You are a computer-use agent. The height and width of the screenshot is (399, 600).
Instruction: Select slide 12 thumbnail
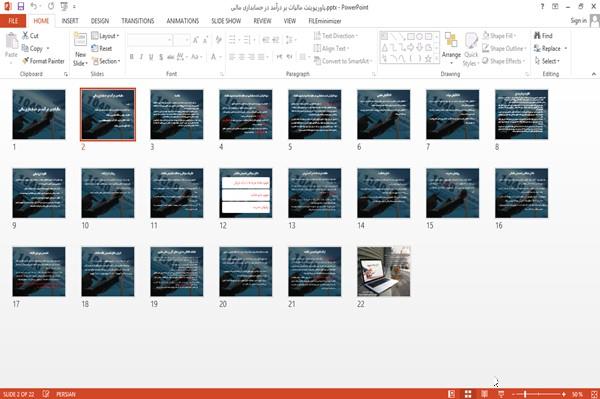246,193
